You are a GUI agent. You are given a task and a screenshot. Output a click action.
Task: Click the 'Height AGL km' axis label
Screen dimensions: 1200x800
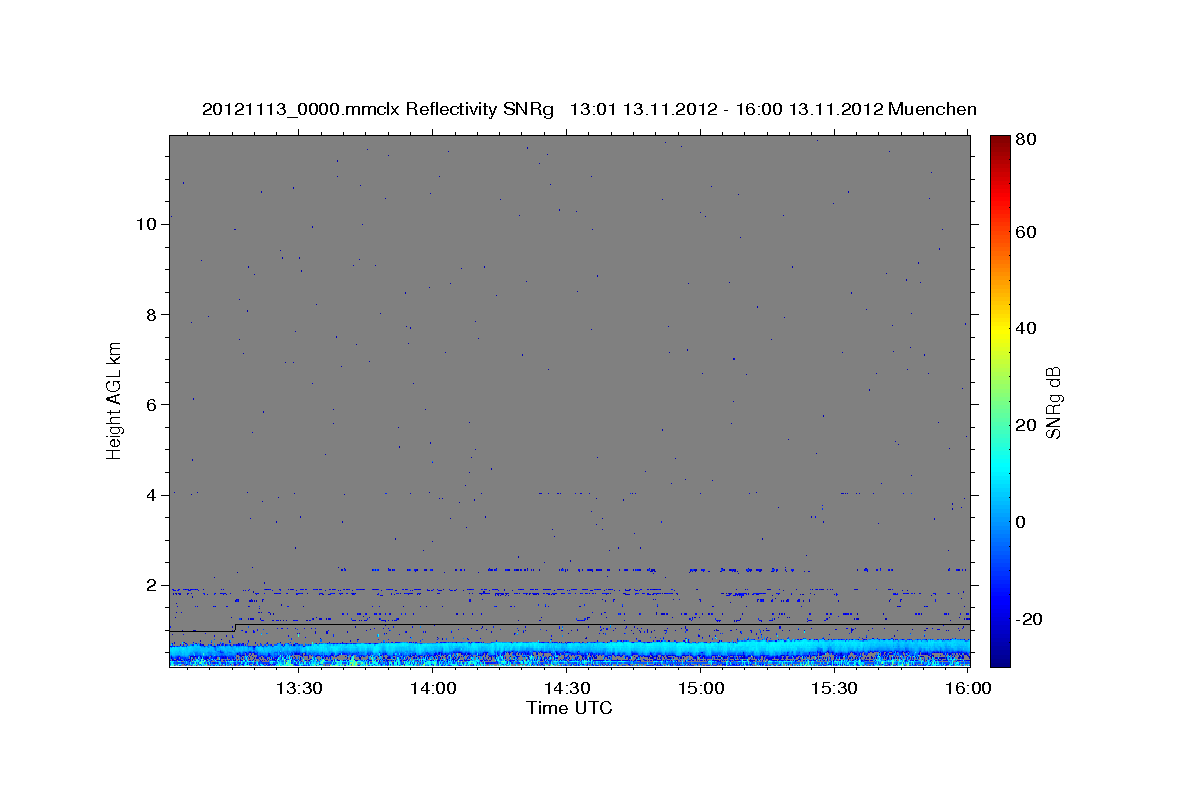(x=115, y=399)
